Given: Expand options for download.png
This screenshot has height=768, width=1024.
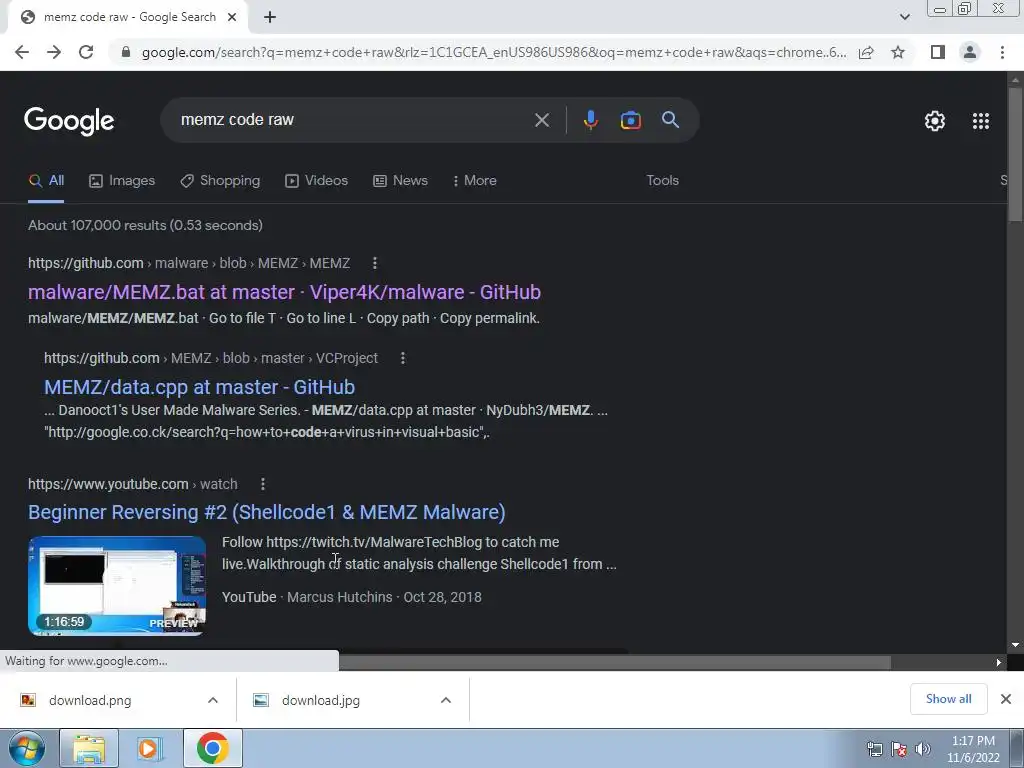Looking at the screenshot, I should click(x=213, y=701).
